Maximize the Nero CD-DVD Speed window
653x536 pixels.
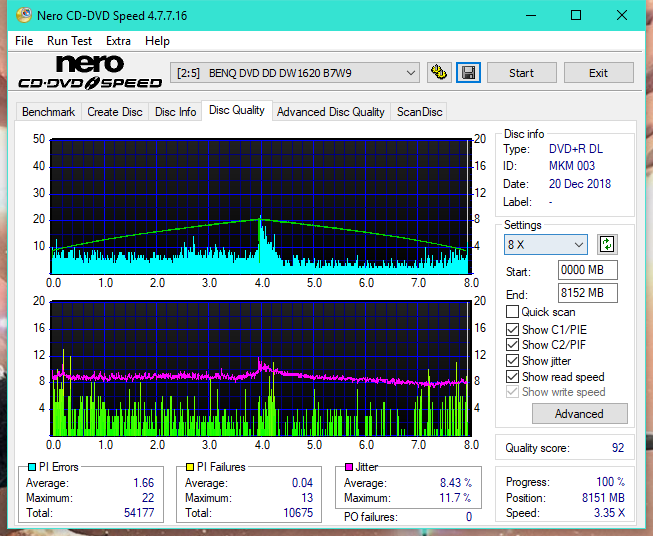[576, 15]
